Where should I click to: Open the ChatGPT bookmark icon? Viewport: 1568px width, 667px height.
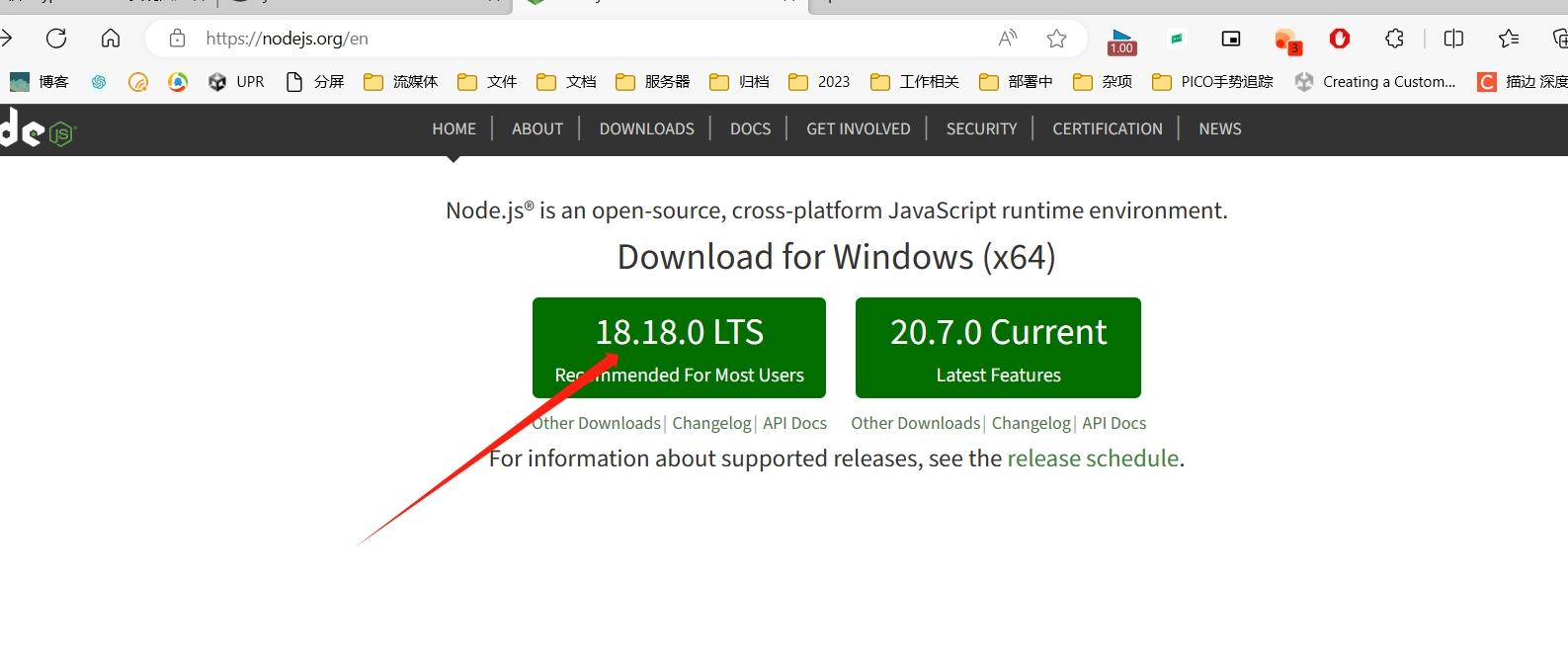click(x=99, y=82)
